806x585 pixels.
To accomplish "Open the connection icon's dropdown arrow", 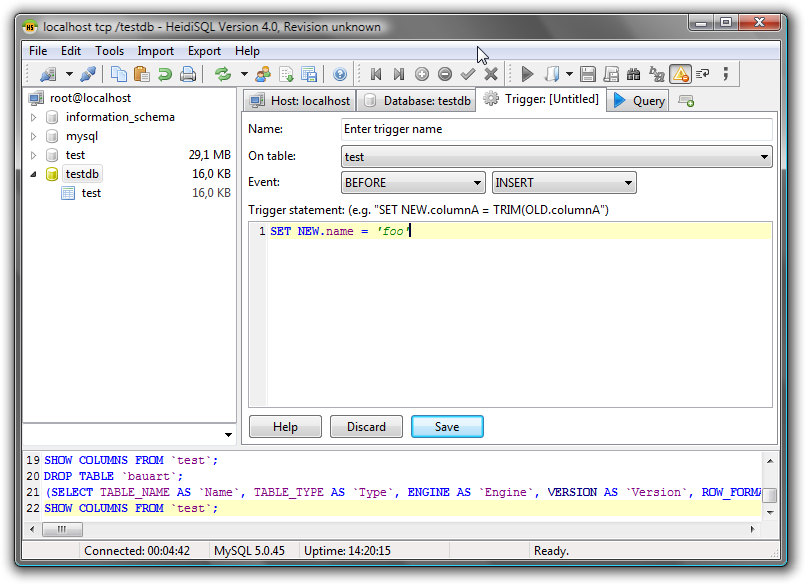I will tap(69, 75).
